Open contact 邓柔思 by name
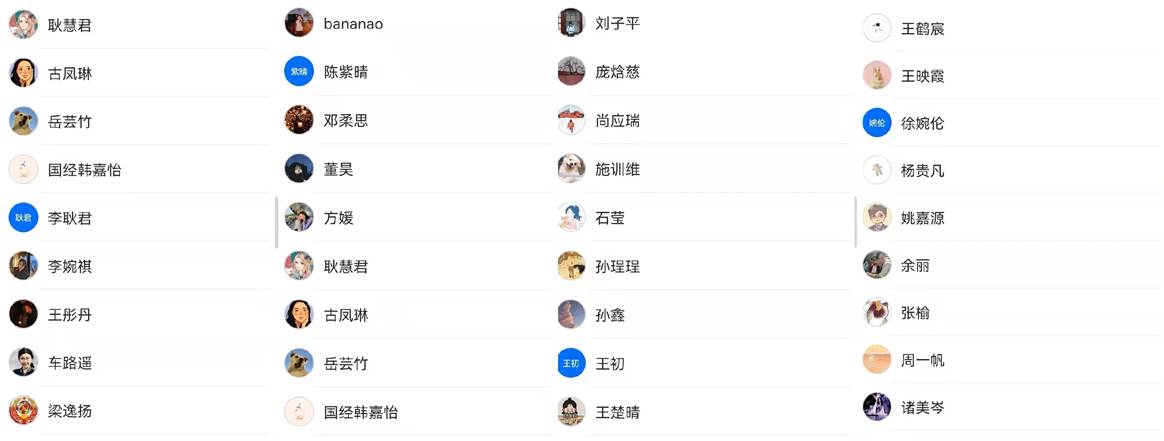 pyautogui.click(x=346, y=120)
